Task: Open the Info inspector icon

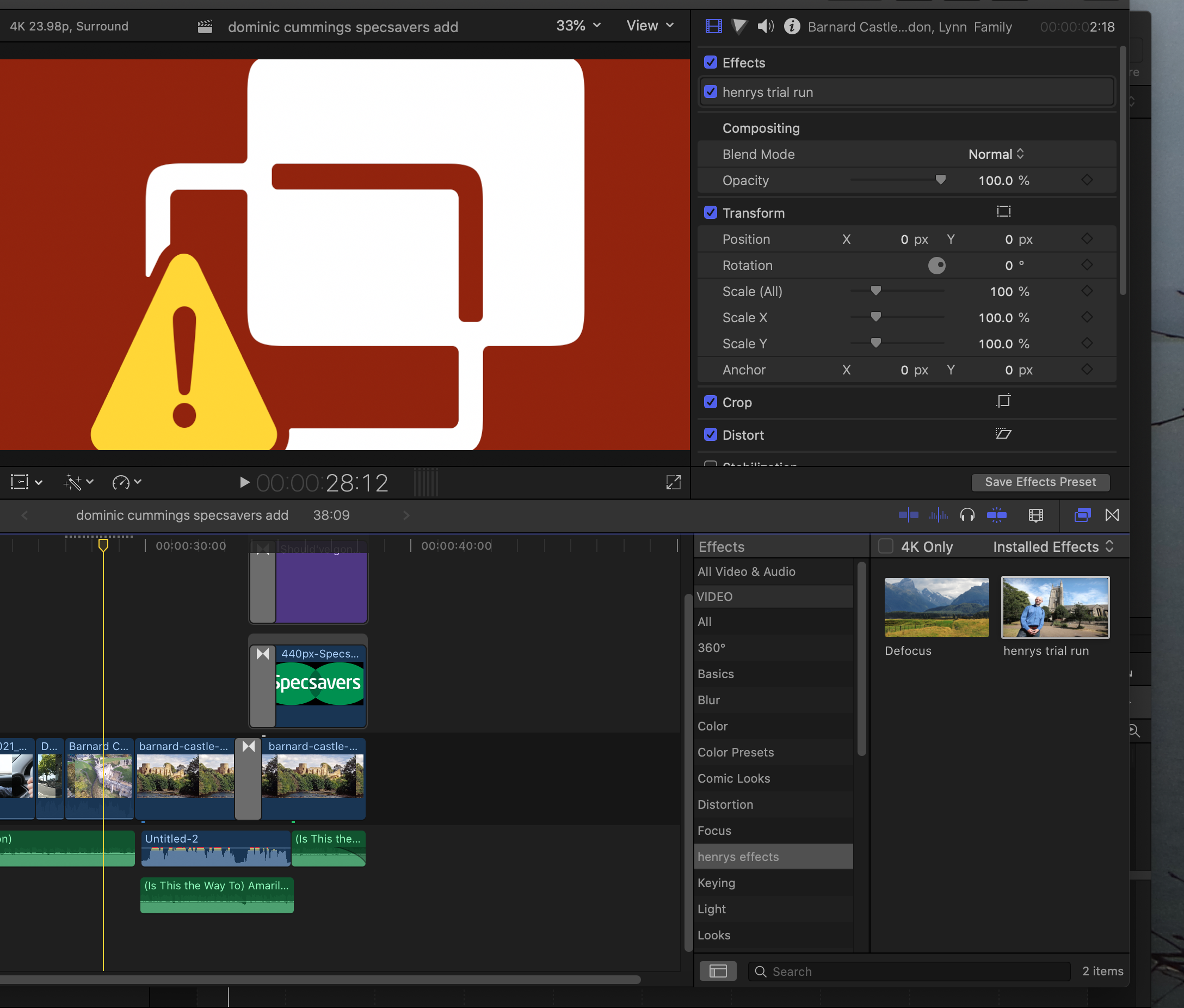Action: click(x=792, y=26)
